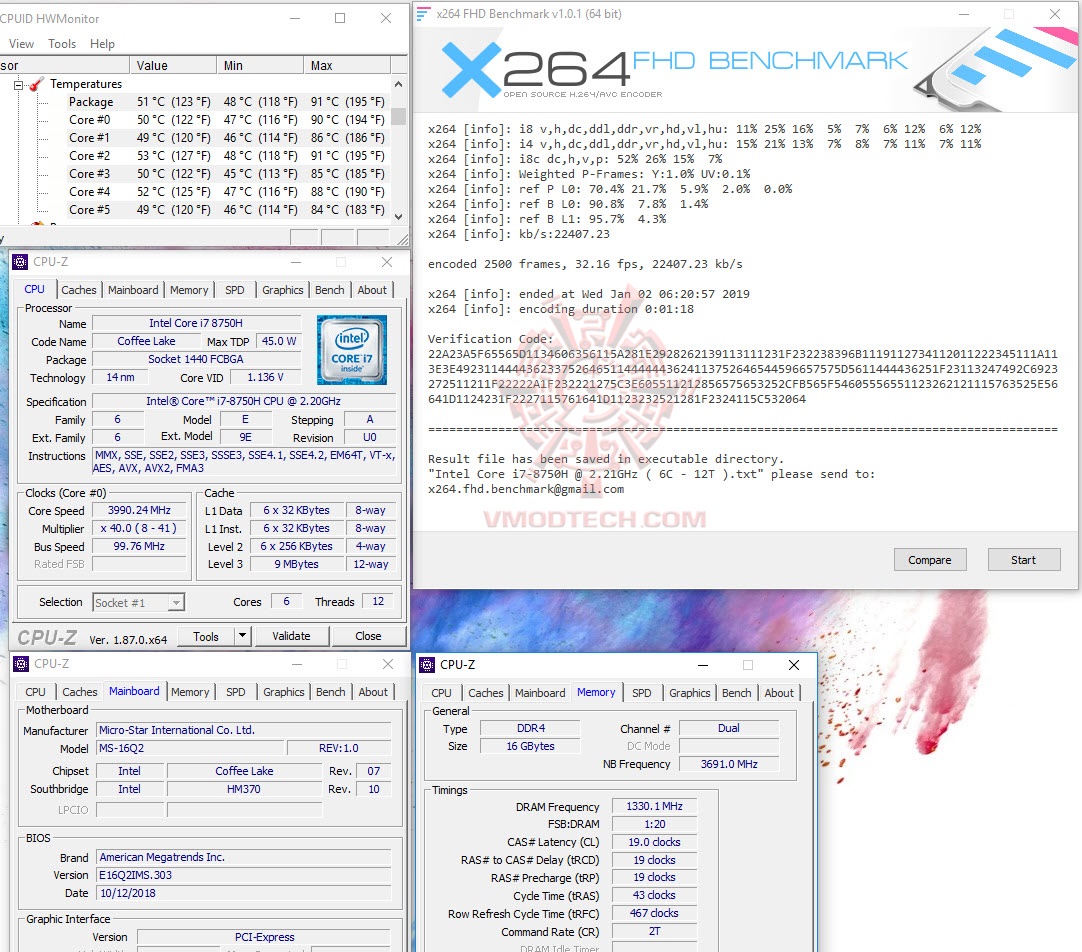Select CPU tab in the Mainboard CPU-Z window
This screenshot has height=952, width=1082.
[x=35, y=692]
